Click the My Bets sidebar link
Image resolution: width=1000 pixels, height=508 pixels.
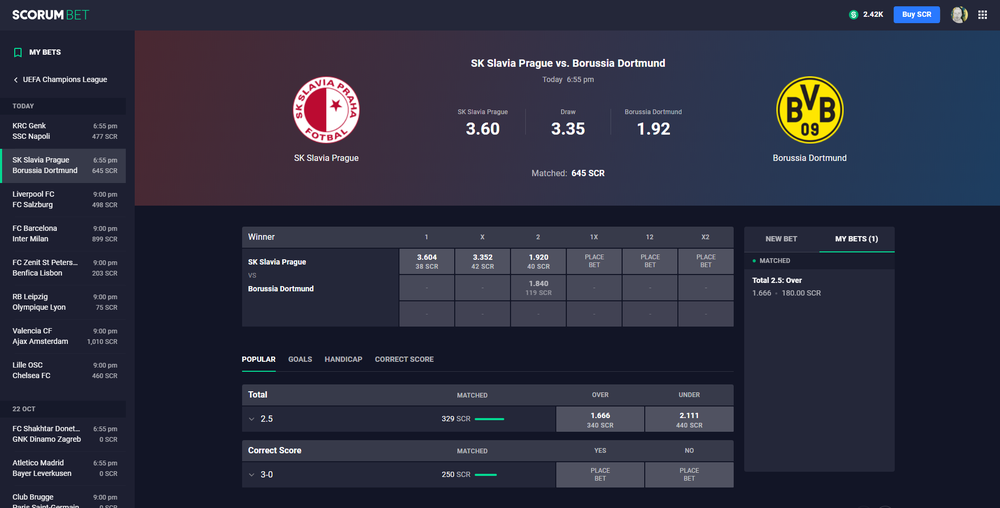point(45,52)
